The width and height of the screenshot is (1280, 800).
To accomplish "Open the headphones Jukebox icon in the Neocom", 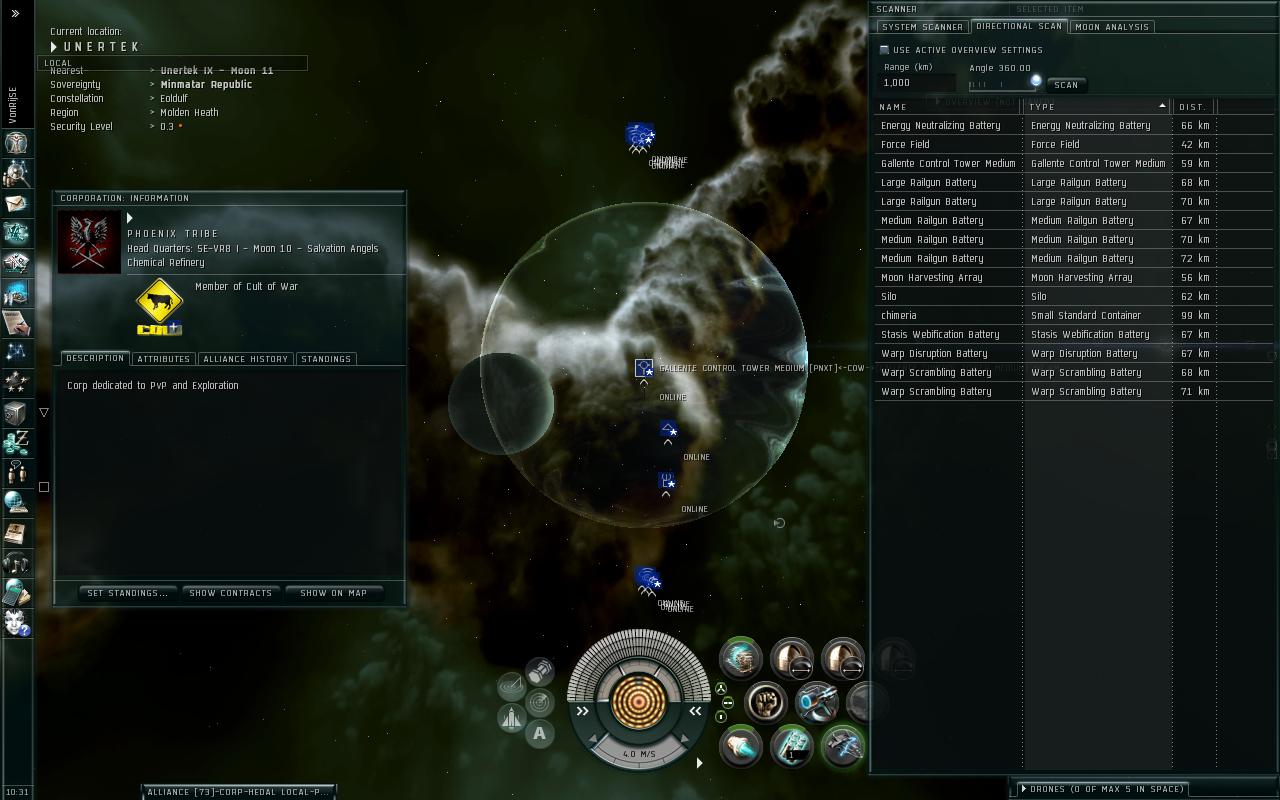I will pyautogui.click(x=16, y=562).
